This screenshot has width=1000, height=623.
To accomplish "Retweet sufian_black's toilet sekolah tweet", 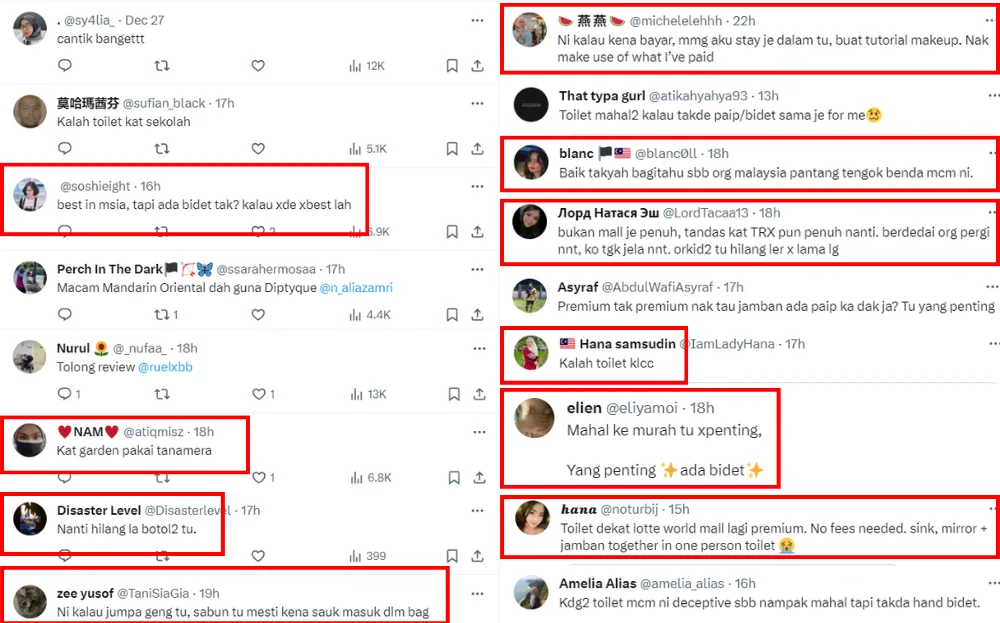I will point(162,148).
